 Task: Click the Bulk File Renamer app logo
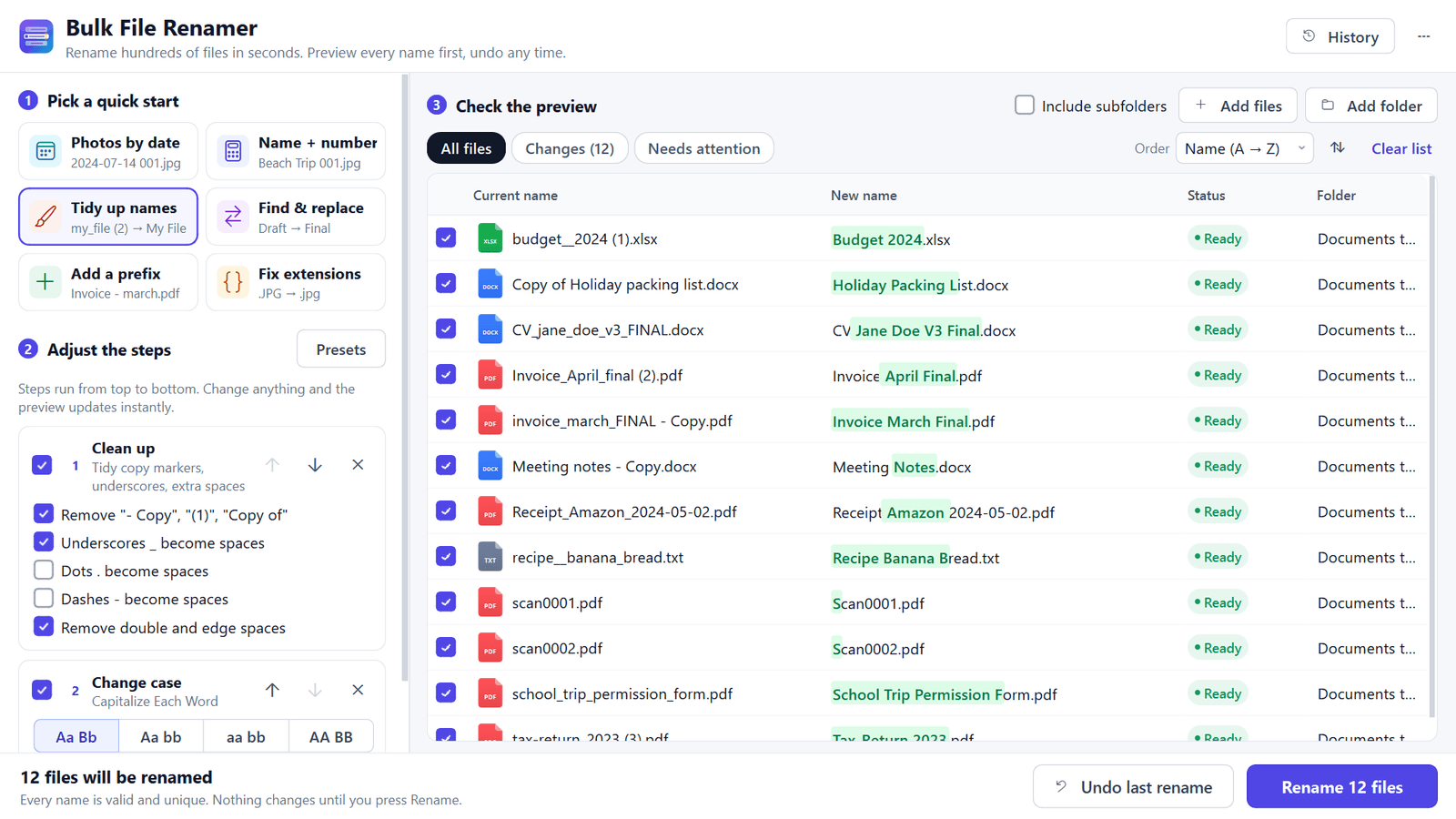(36, 36)
